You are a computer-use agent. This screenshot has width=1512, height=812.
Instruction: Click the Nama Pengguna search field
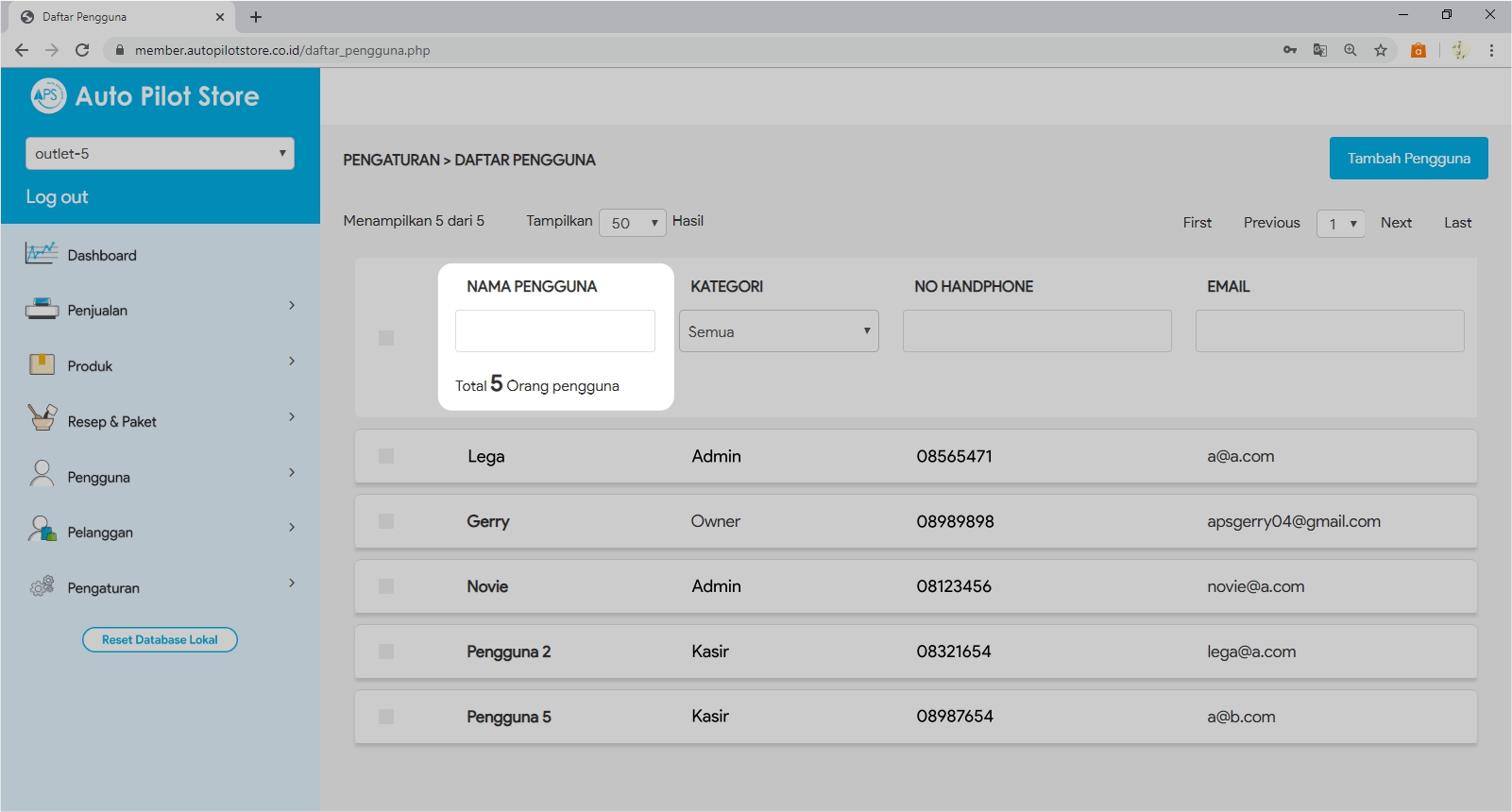coord(554,331)
